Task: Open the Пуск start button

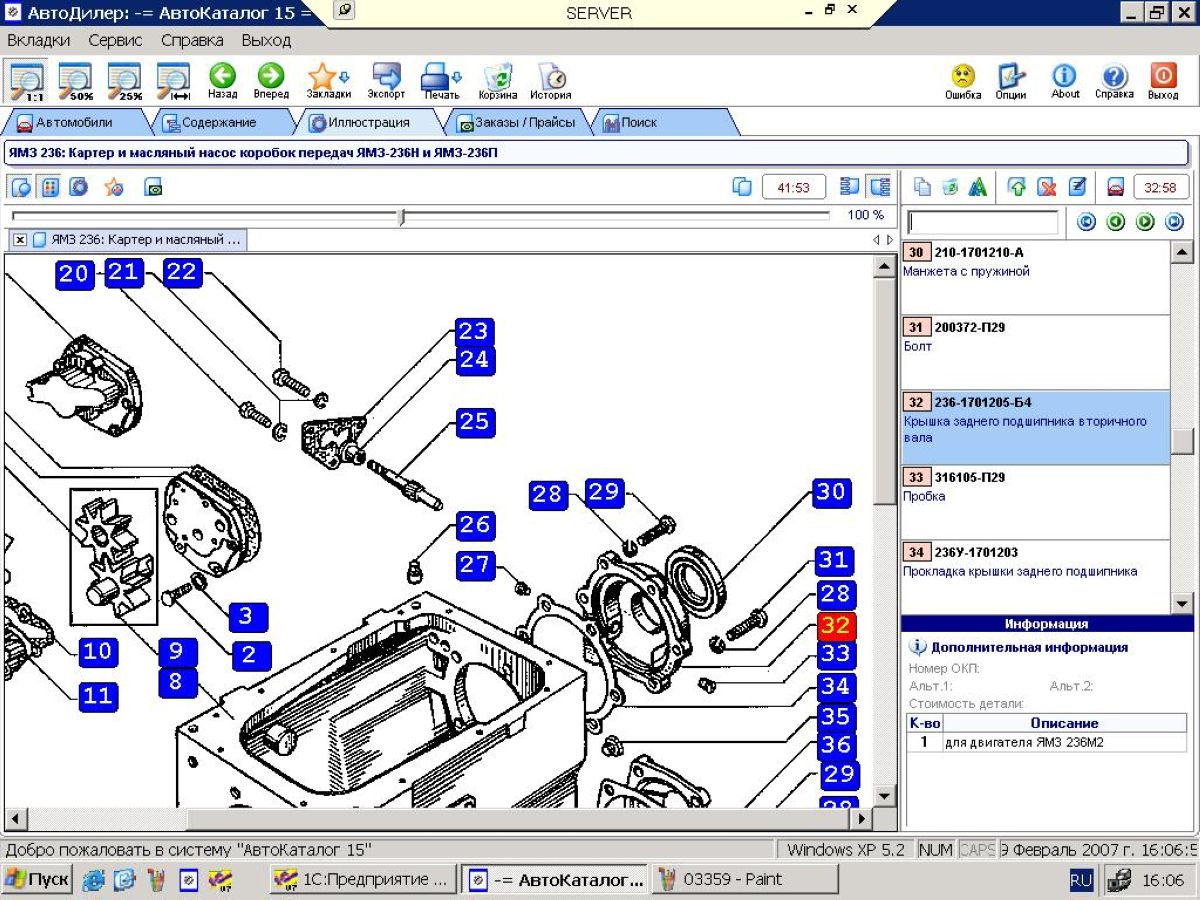Action: click(x=38, y=880)
